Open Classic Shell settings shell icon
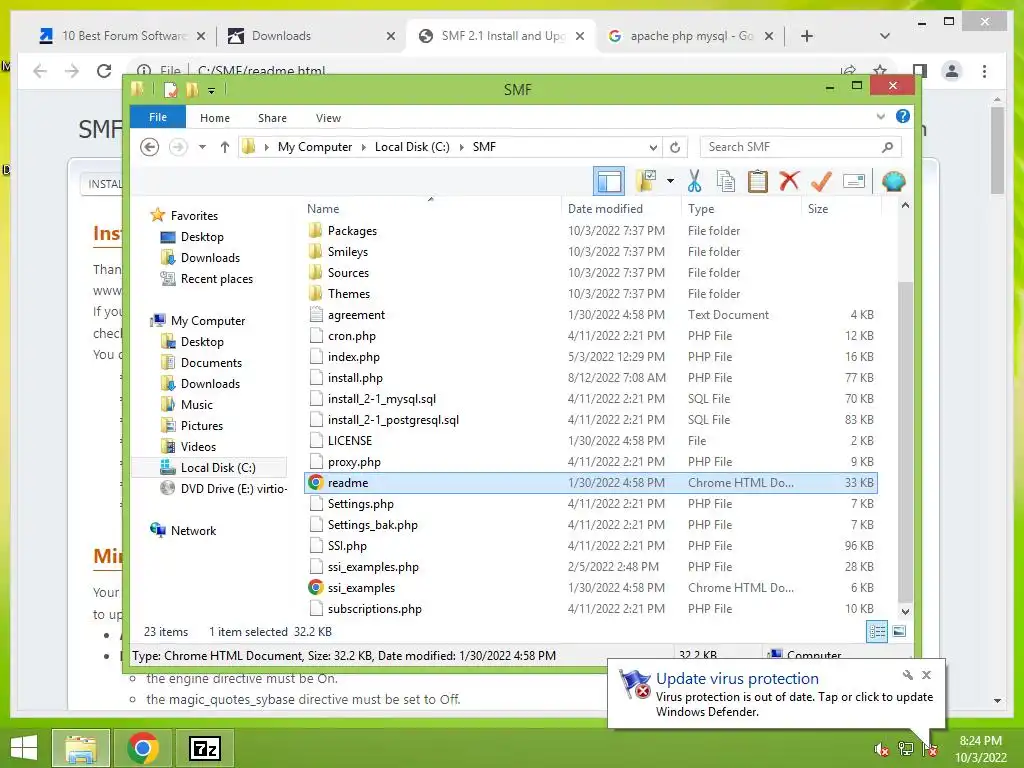This screenshot has width=1024, height=768. click(893, 181)
